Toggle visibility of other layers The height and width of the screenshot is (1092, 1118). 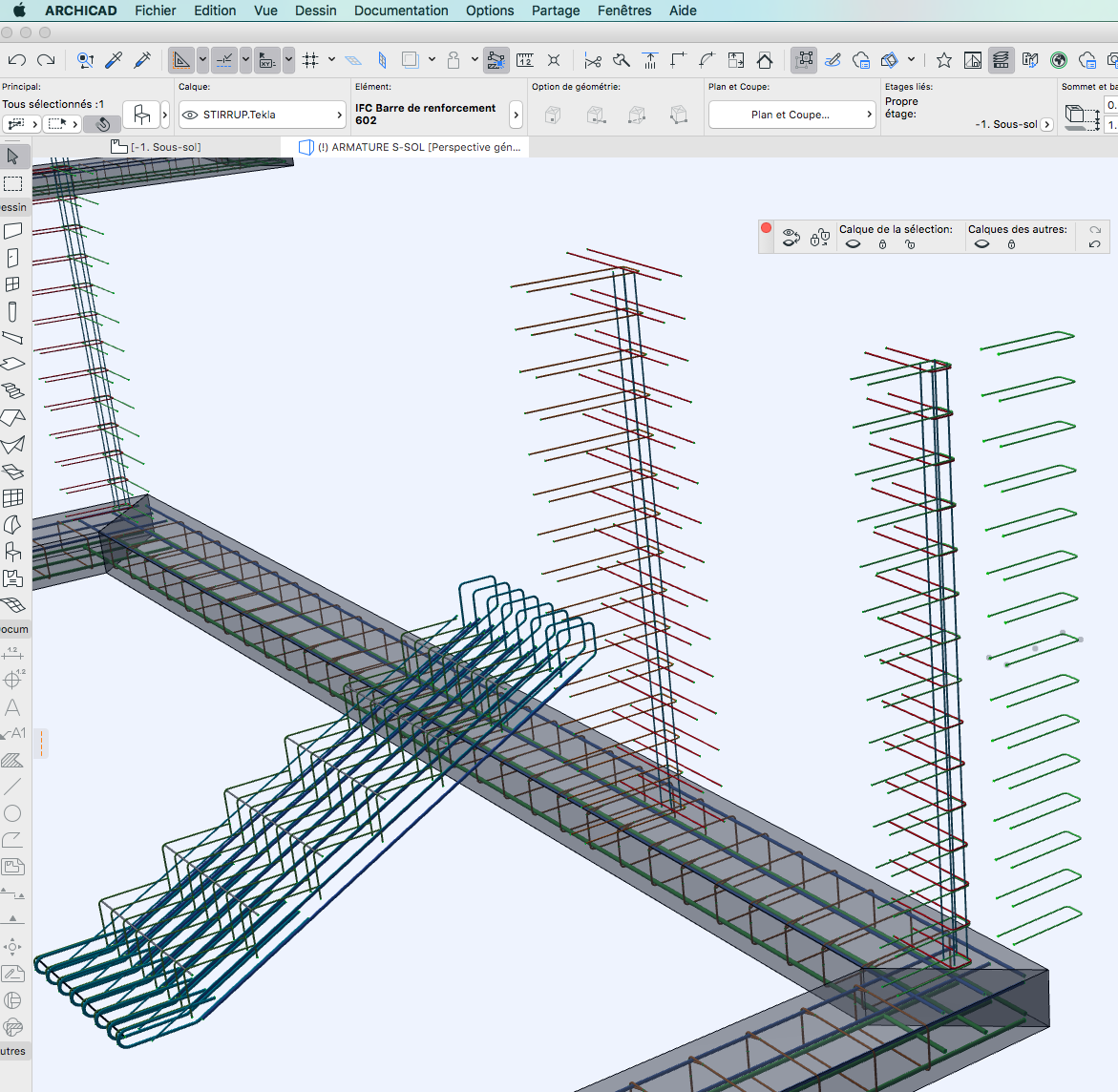click(981, 244)
